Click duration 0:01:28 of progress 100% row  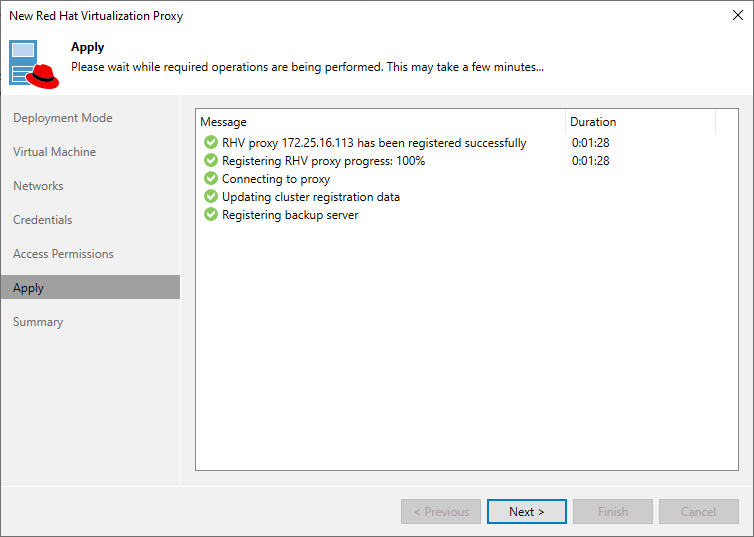[591, 161]
